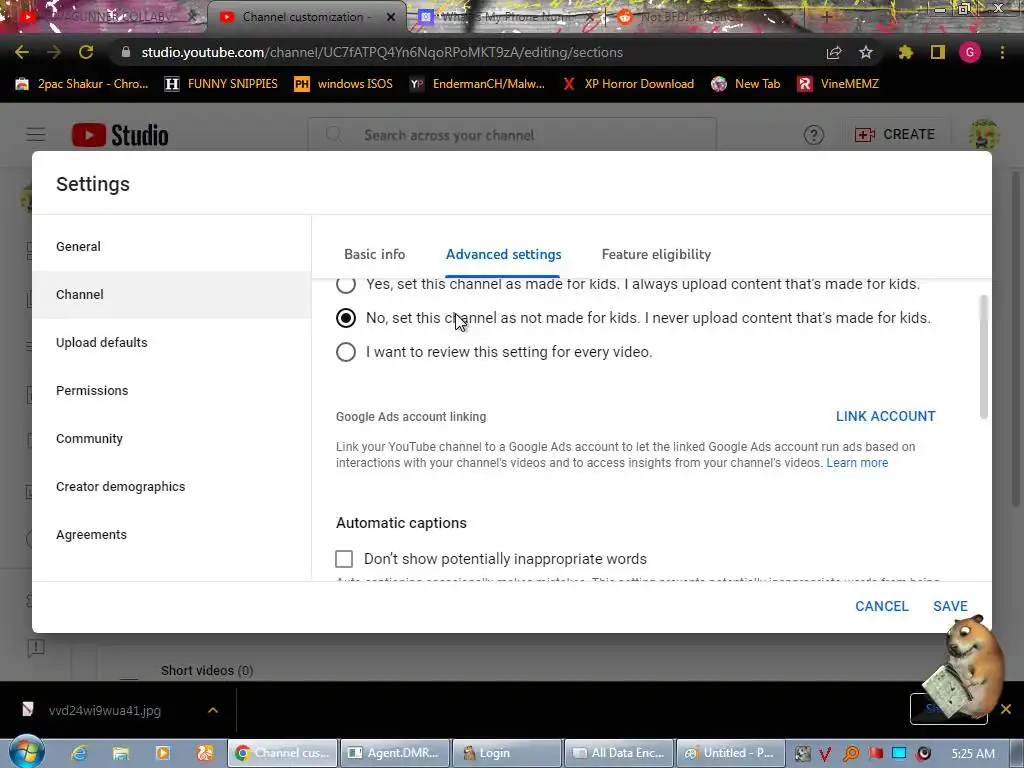Screen dimensions: 1024x768
Task: Open Windows Media Player taskbar icon
Action: point(163,753)
